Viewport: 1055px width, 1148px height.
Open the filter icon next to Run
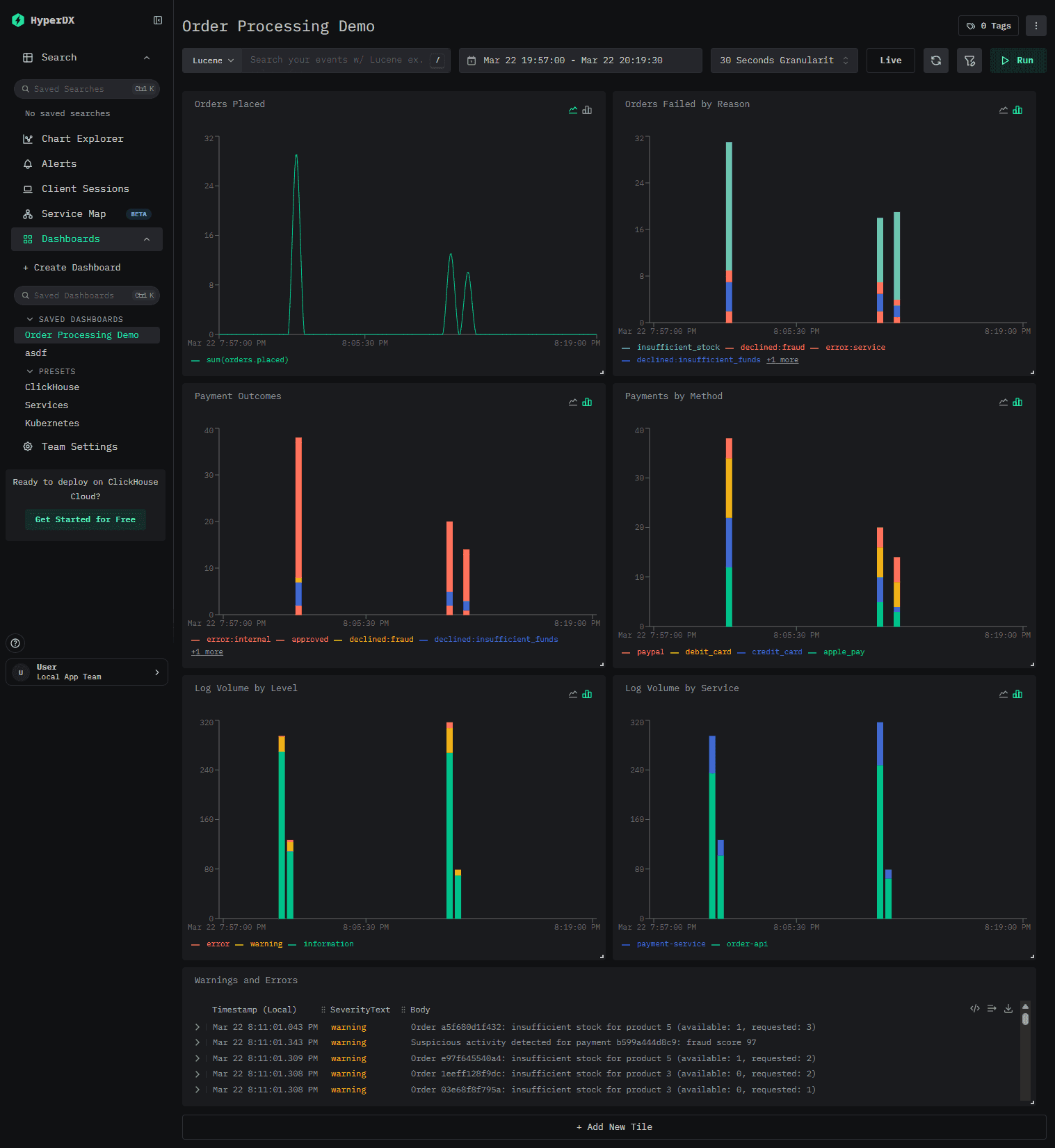point(969,60)
